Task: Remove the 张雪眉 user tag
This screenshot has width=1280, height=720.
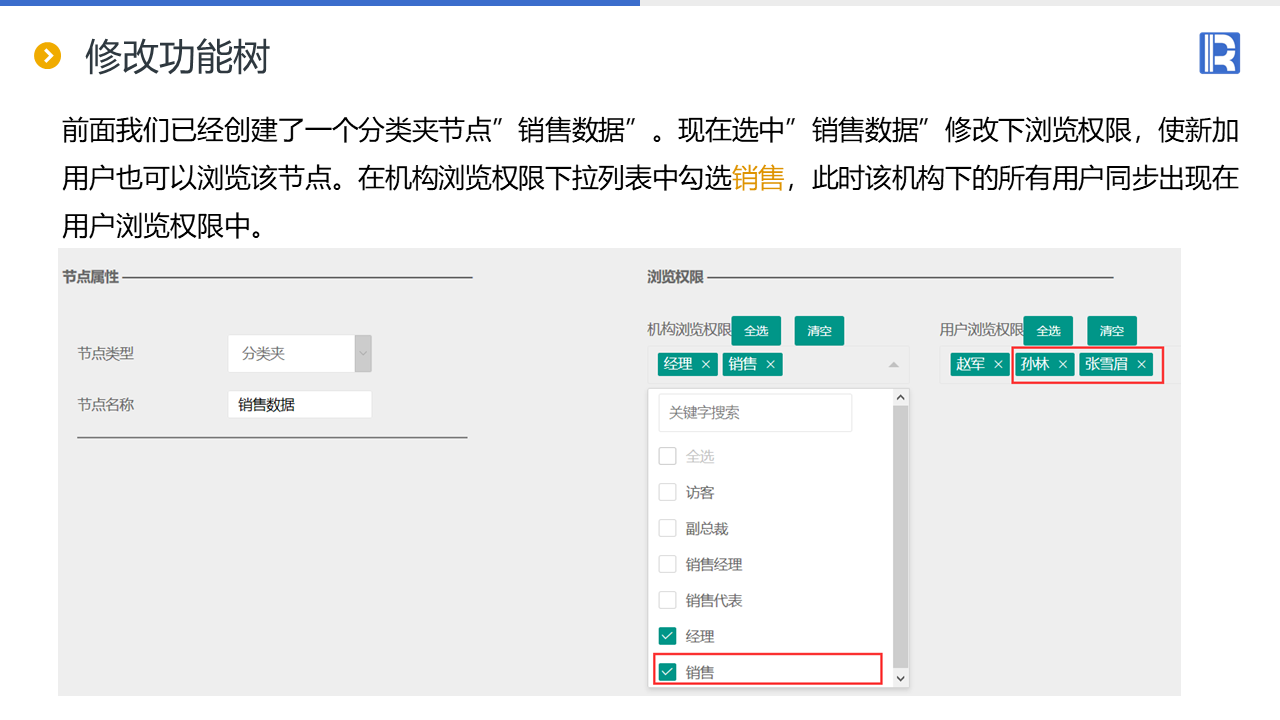Action: click(x=1141, y=365)
